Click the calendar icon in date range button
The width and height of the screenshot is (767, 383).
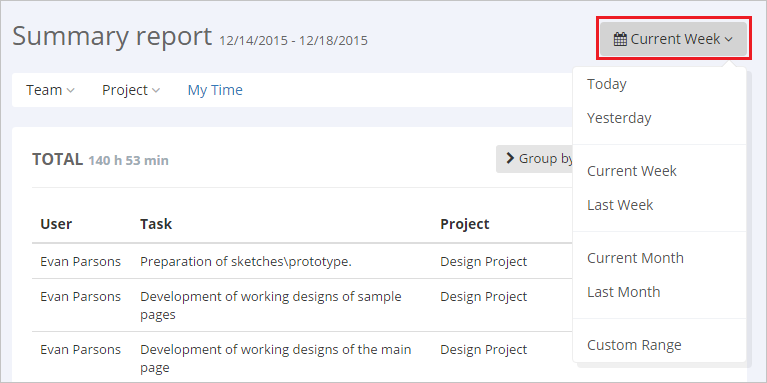pyautogui.click(x=620, y=39)
